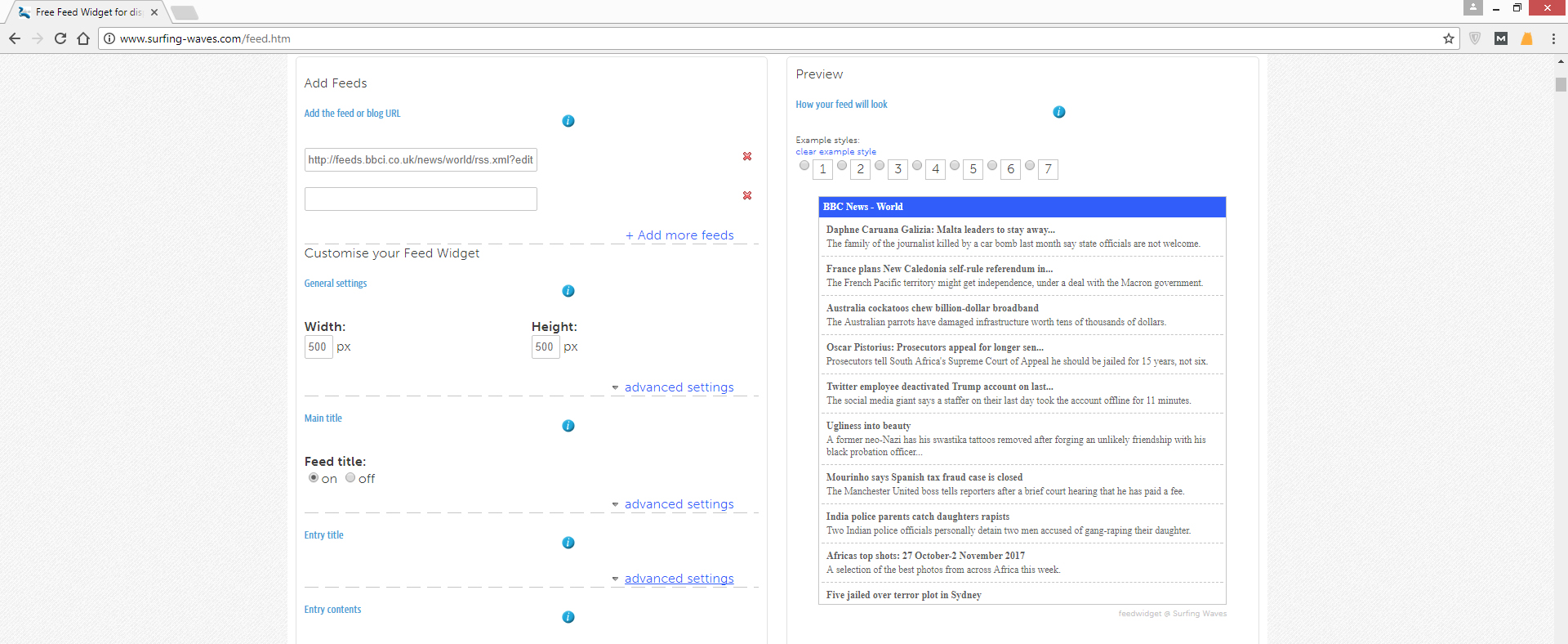Click the page vertical scrollbar thumb

(x=1561, y=84)
